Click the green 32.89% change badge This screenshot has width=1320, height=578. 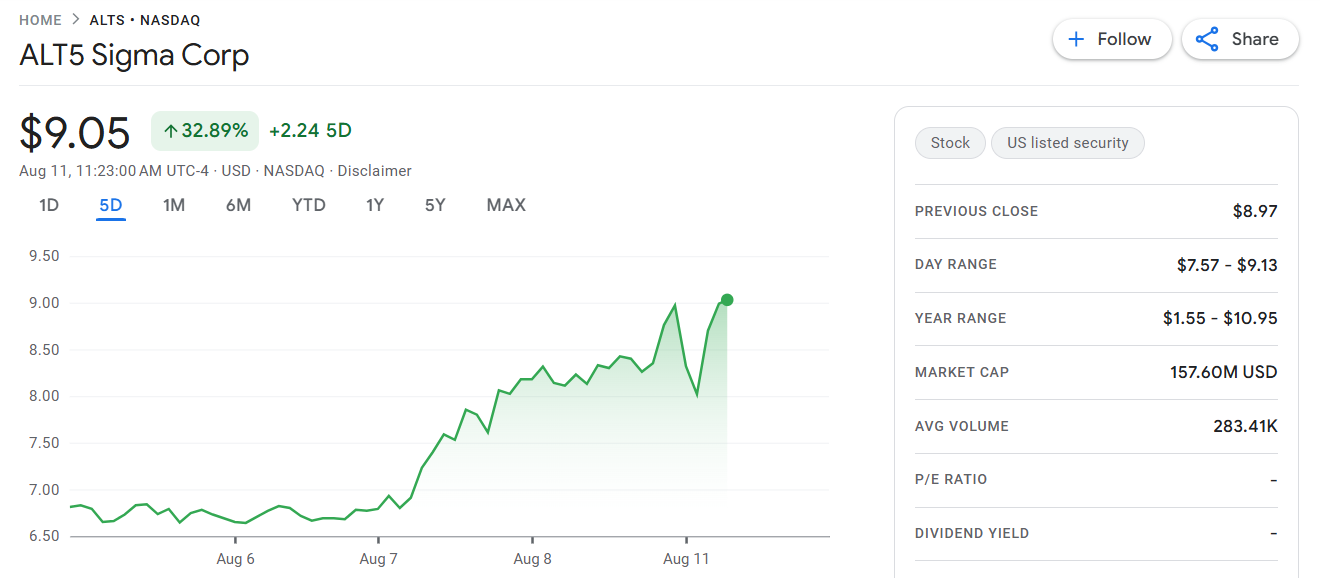205,131
